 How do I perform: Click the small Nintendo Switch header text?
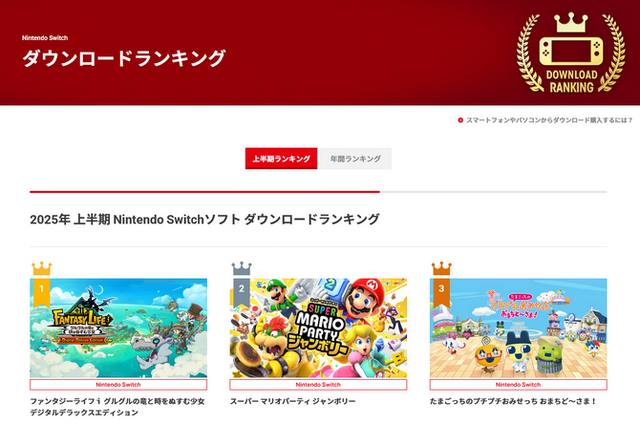click(45, 39)
